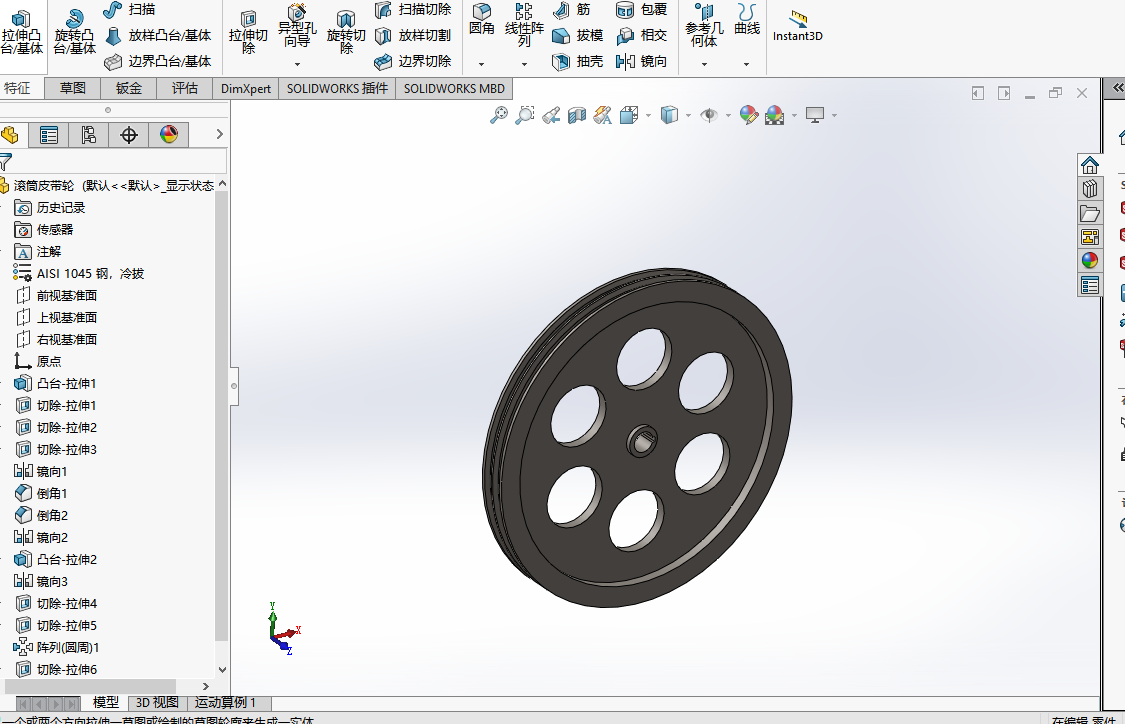Switch to the 3D 视图 bottom tab
The image size is (1125, 724).
[157, 702]
